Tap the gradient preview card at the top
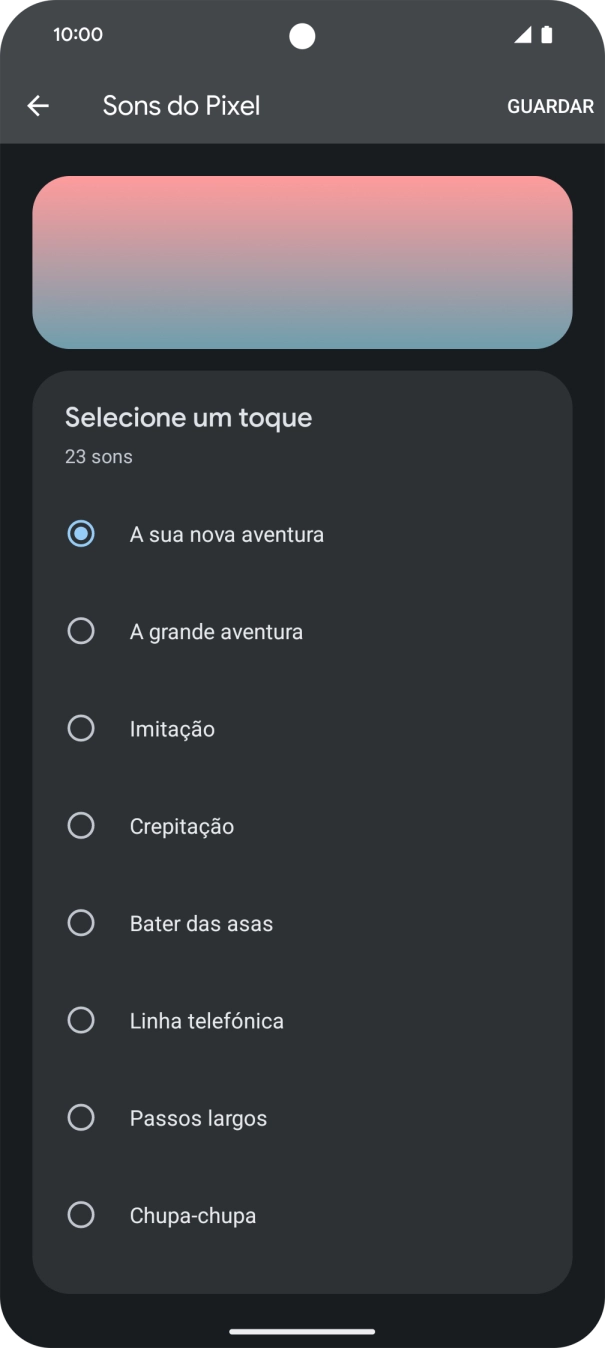Viewport: 605px width, 1348px height. [302, 262]
